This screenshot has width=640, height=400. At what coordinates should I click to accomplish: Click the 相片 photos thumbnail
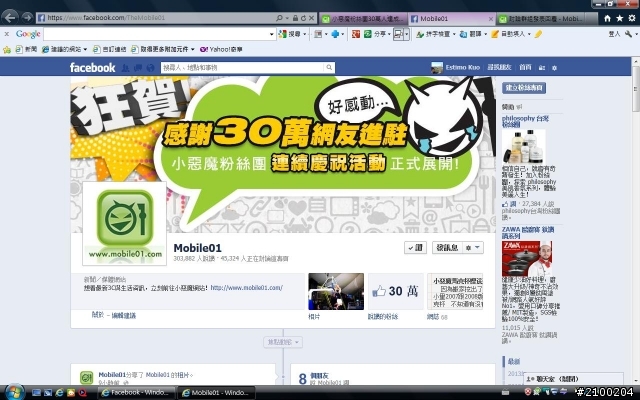pos(336,291)
